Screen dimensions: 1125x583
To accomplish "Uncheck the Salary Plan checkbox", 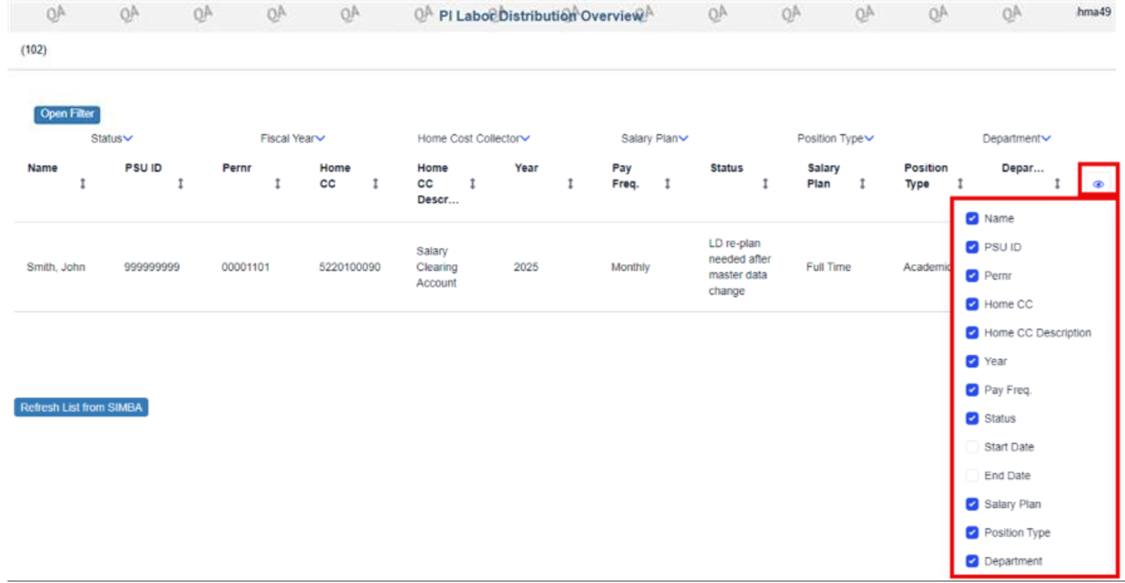I will click(x=972, y=504).
